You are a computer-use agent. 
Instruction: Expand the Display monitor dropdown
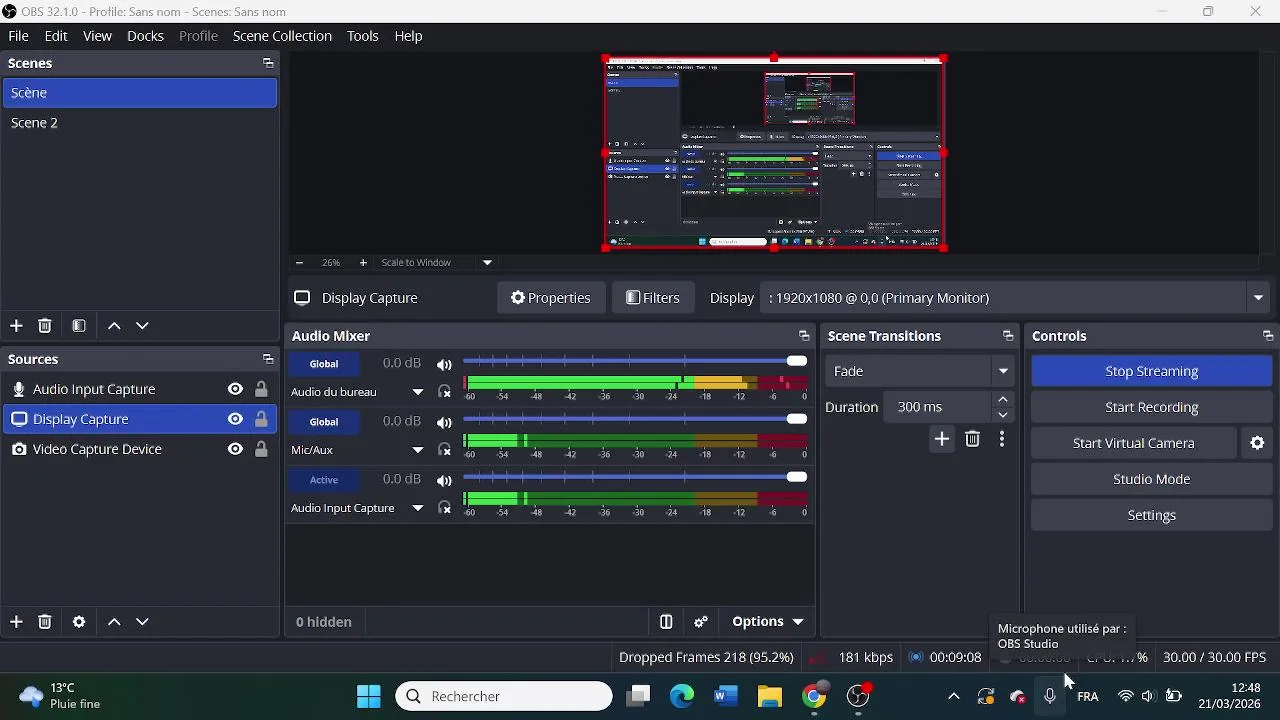pyautogui.click(x=1258, y=298)
